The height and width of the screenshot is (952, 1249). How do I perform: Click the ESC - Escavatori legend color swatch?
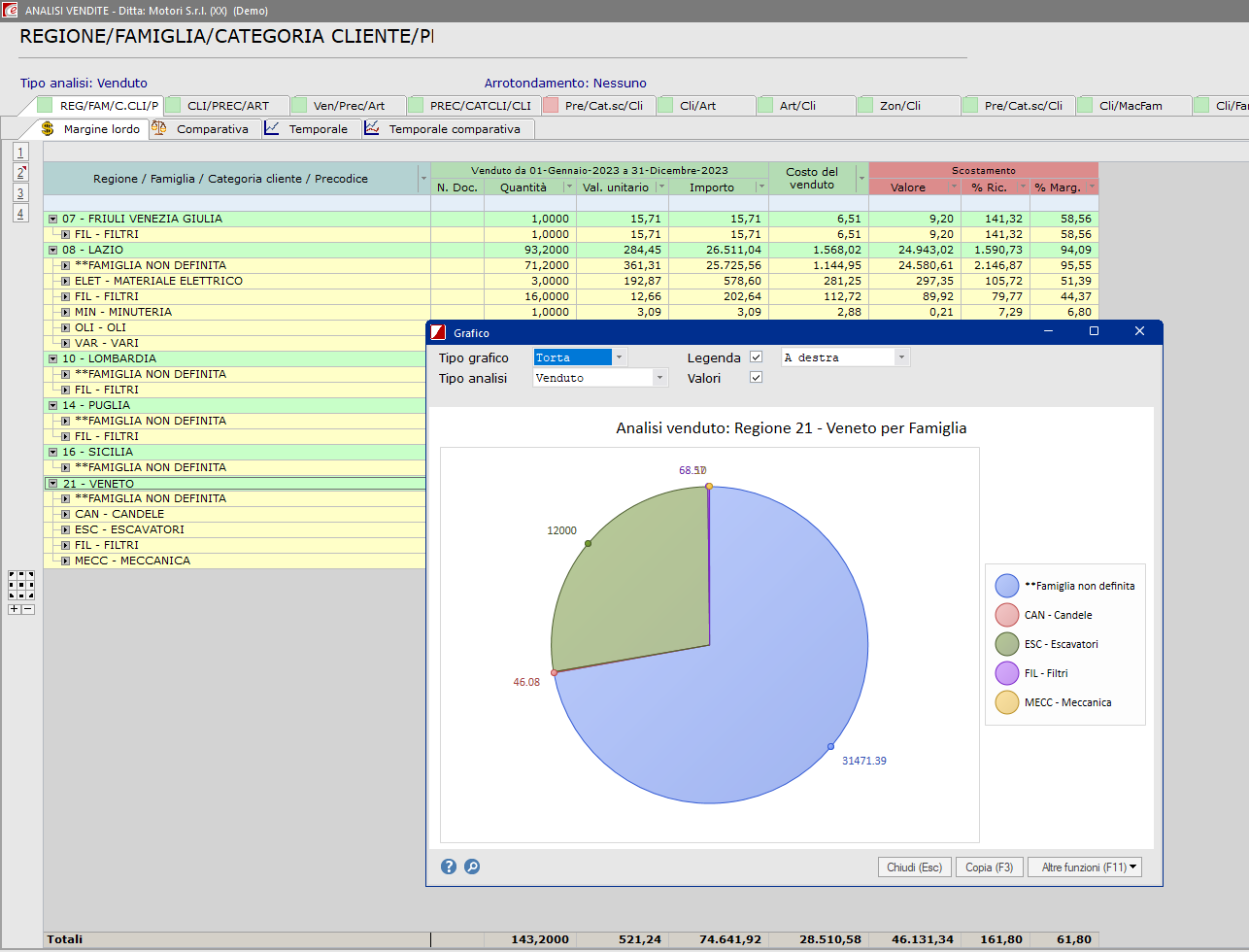tap(1006, 644)
